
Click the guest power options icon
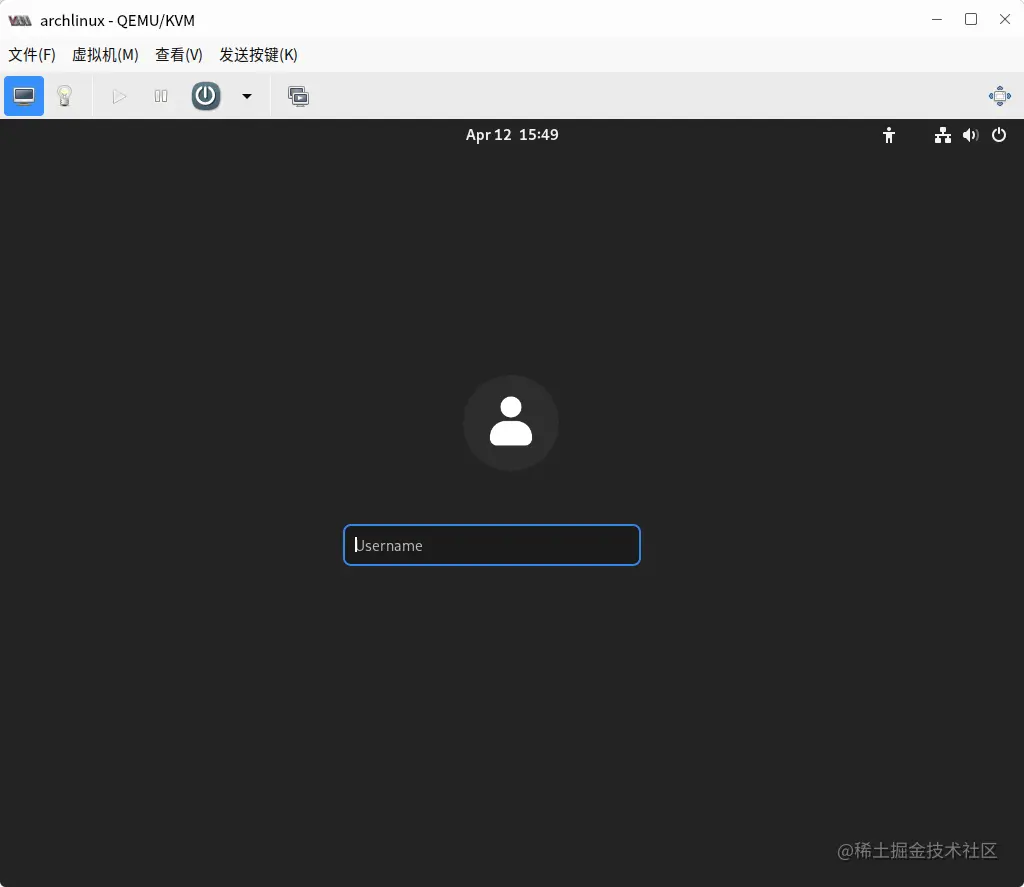pos(998,135)
